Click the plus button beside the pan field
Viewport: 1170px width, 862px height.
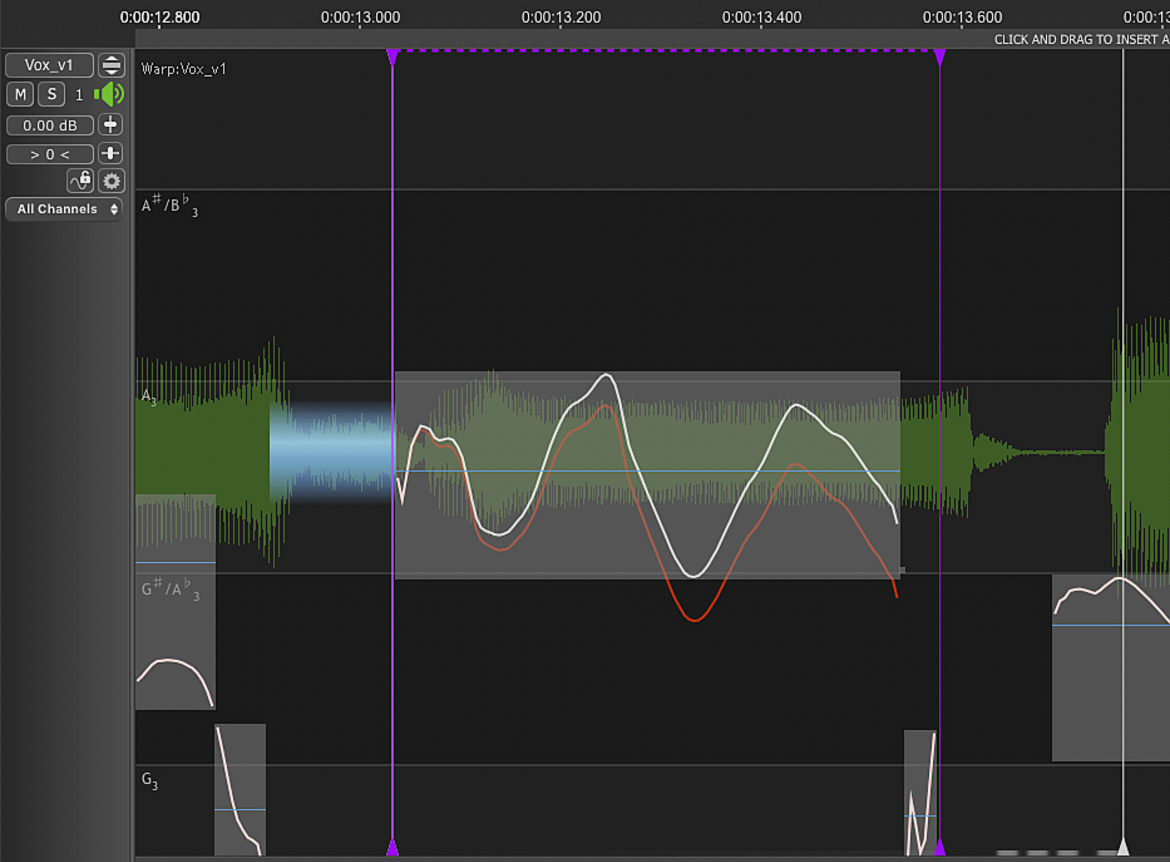[x=110, y=154]
